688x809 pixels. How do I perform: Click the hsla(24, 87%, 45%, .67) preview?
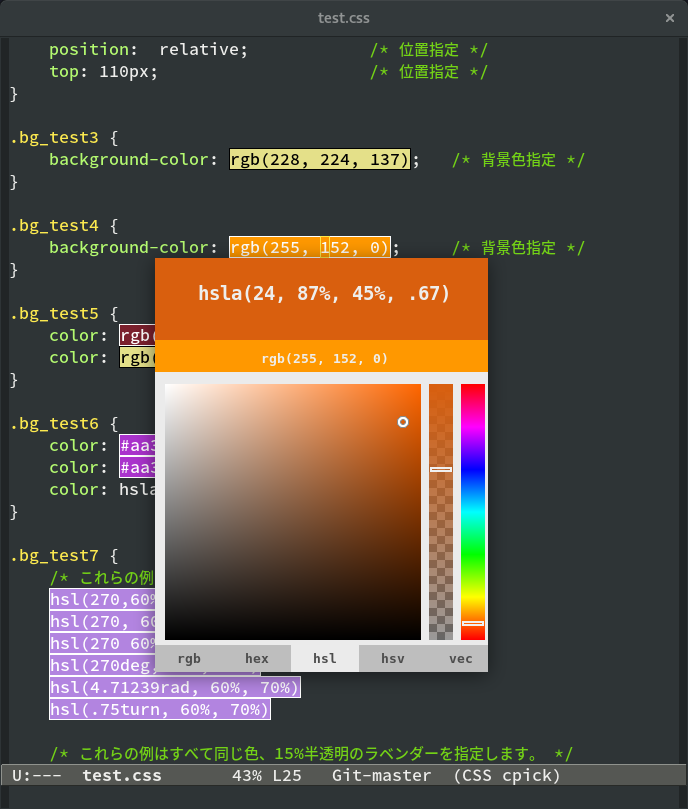point(322,299)
